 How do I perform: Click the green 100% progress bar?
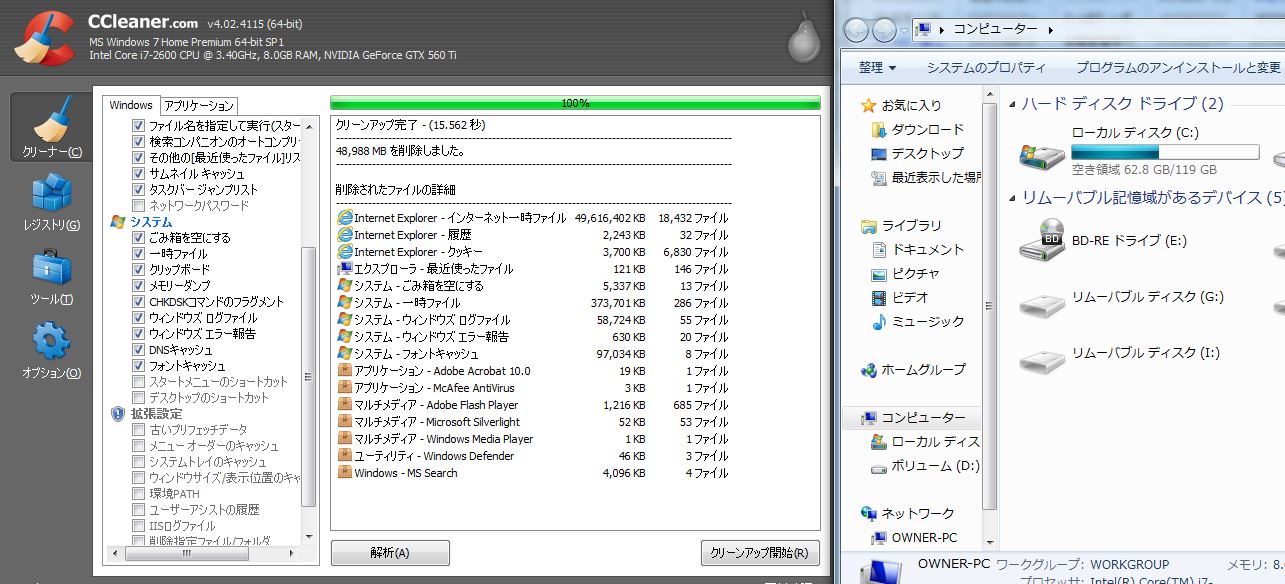coord(575,102)
